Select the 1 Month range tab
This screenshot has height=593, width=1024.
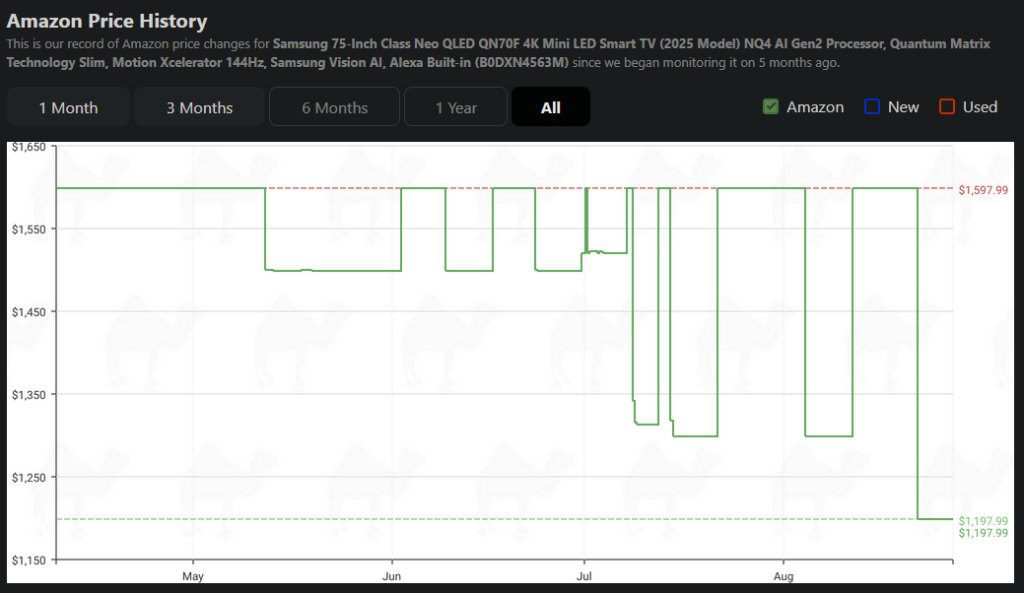(68, 107)
